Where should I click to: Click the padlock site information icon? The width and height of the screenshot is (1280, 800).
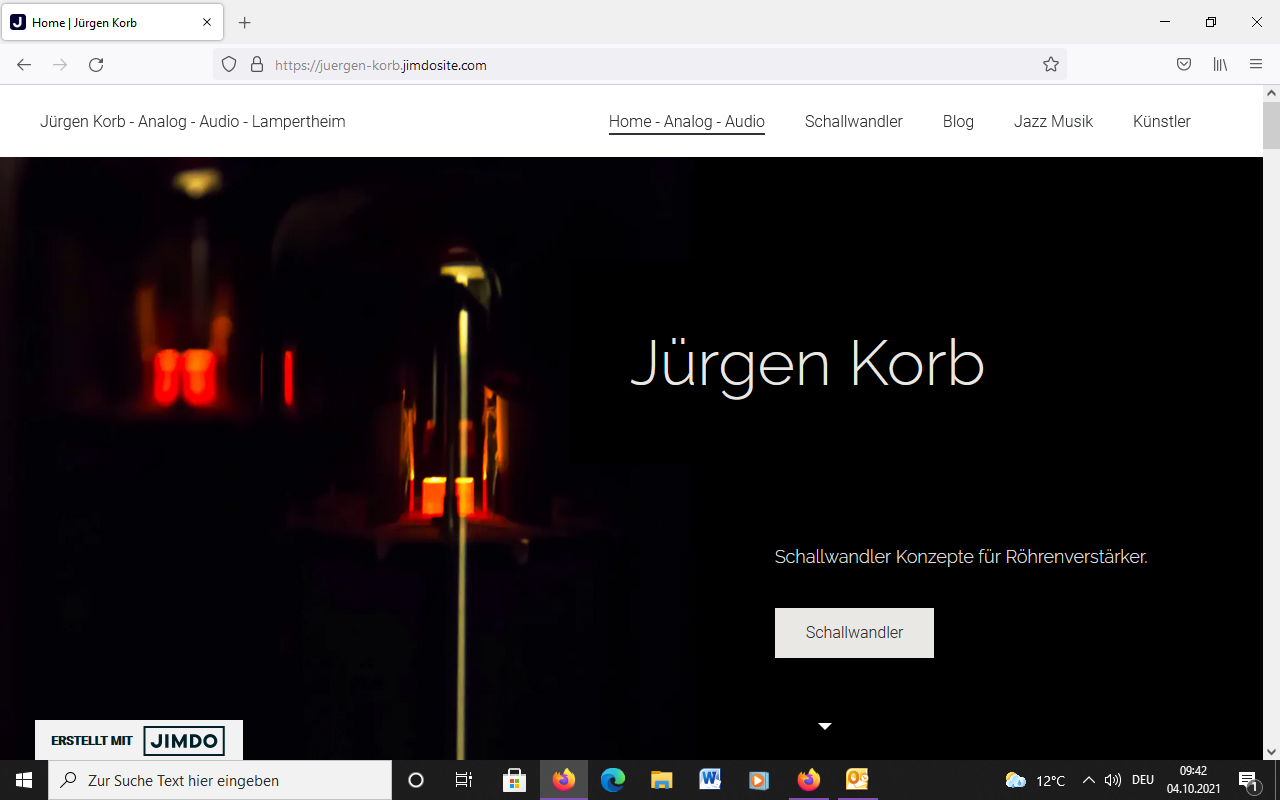pyautogui.click(x=256, y=65)
